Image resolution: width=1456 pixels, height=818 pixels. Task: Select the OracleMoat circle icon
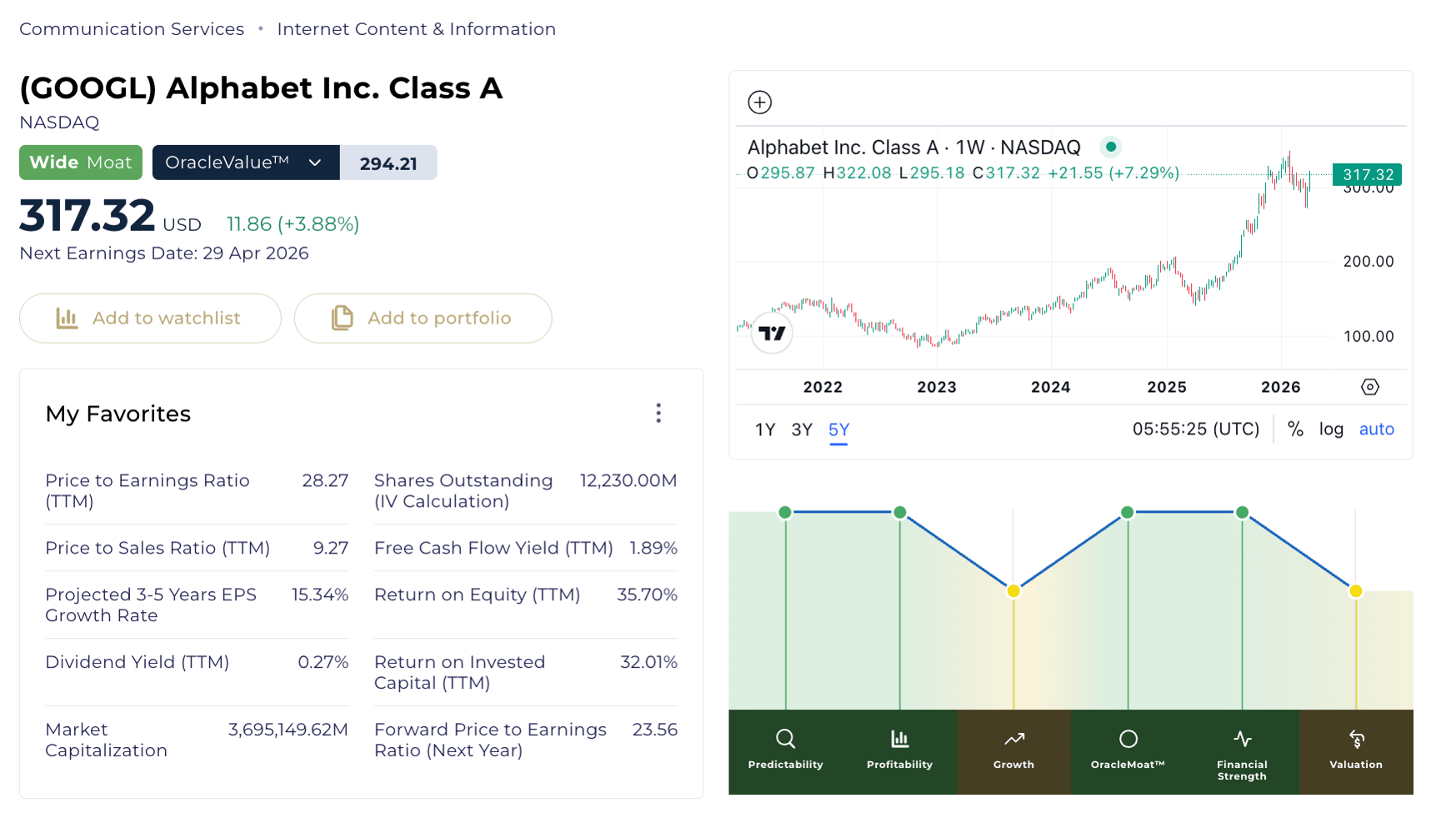pyautogui.click(x=1128, y=739)
